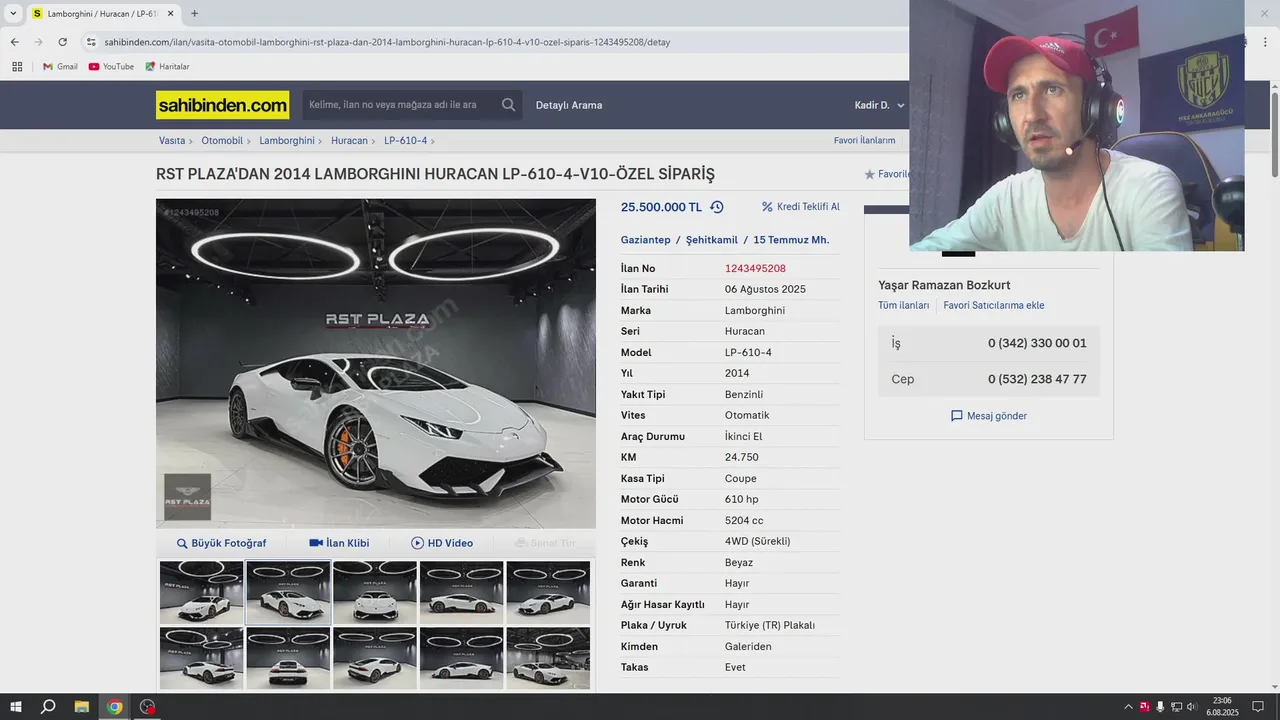Select third thumbnail in bottom row
1280x720 pixels.
coord(375,658)
